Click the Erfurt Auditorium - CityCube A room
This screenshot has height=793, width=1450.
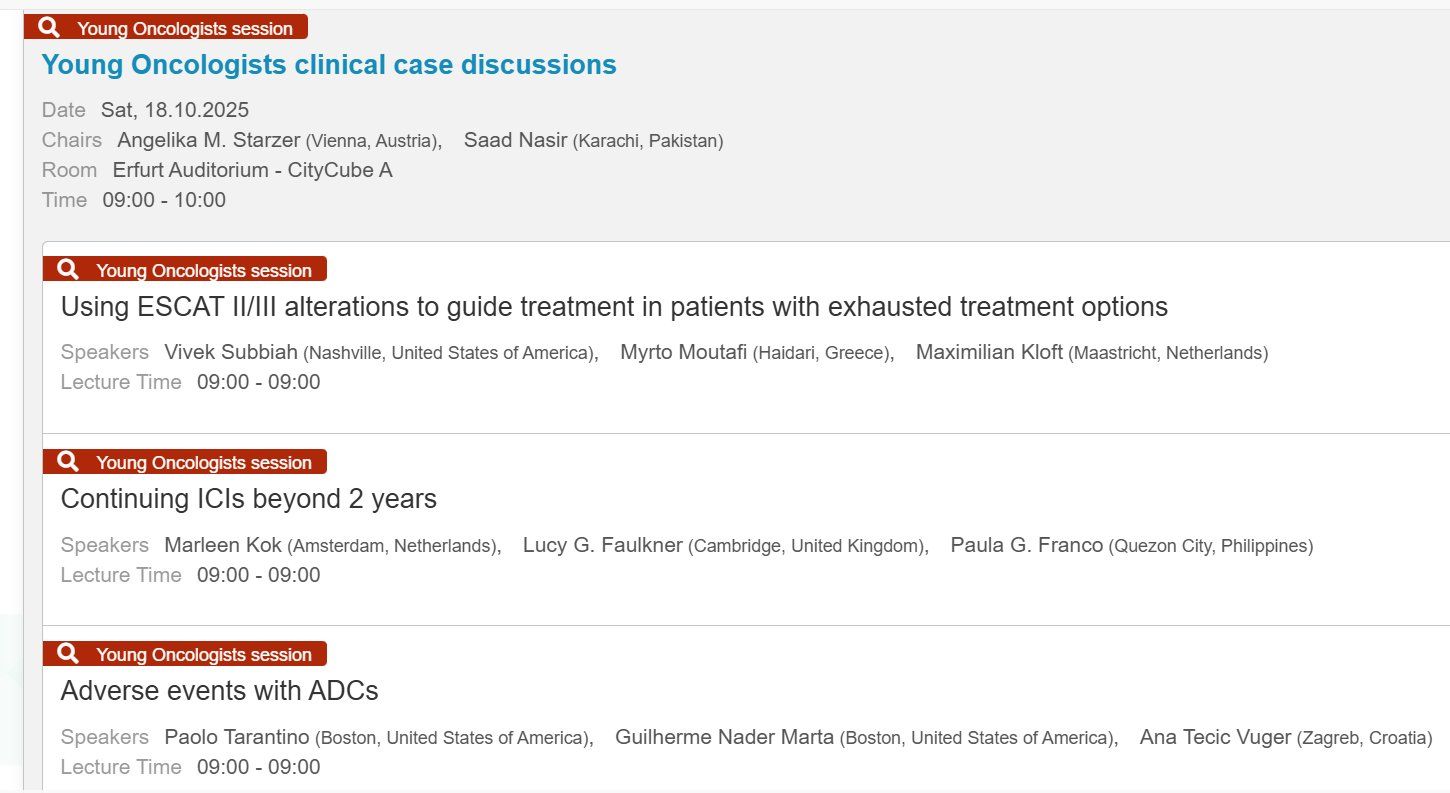click(x=252, y=170)
